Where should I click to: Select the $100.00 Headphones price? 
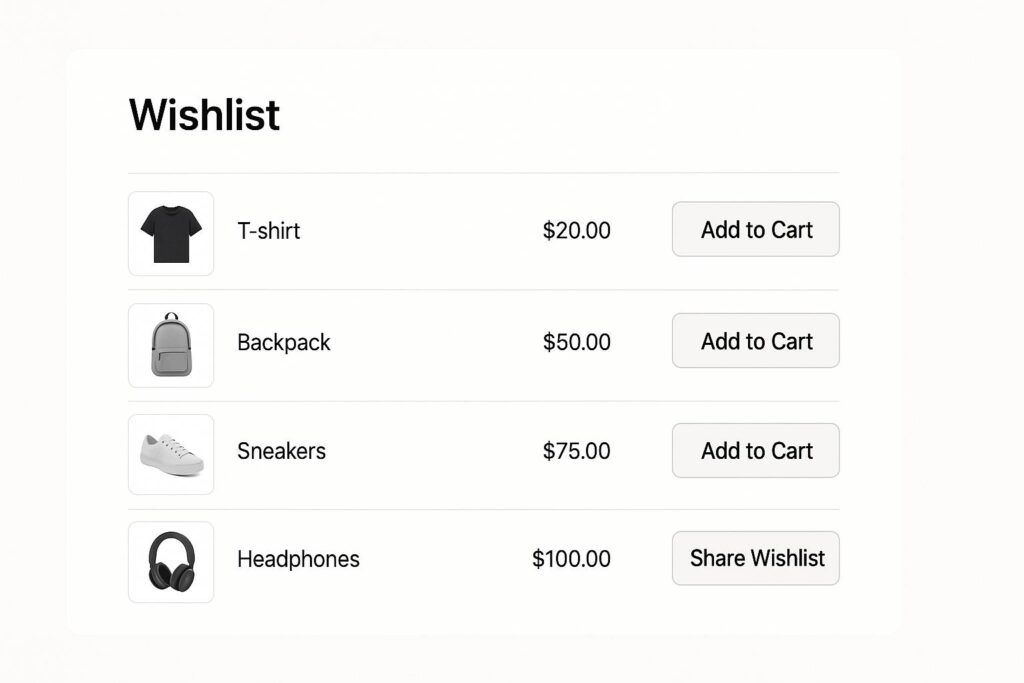(571, 559)
